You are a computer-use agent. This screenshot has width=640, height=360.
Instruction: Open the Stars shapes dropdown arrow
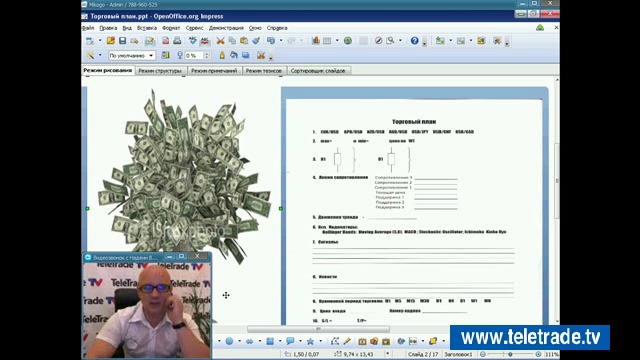point(320,341)
